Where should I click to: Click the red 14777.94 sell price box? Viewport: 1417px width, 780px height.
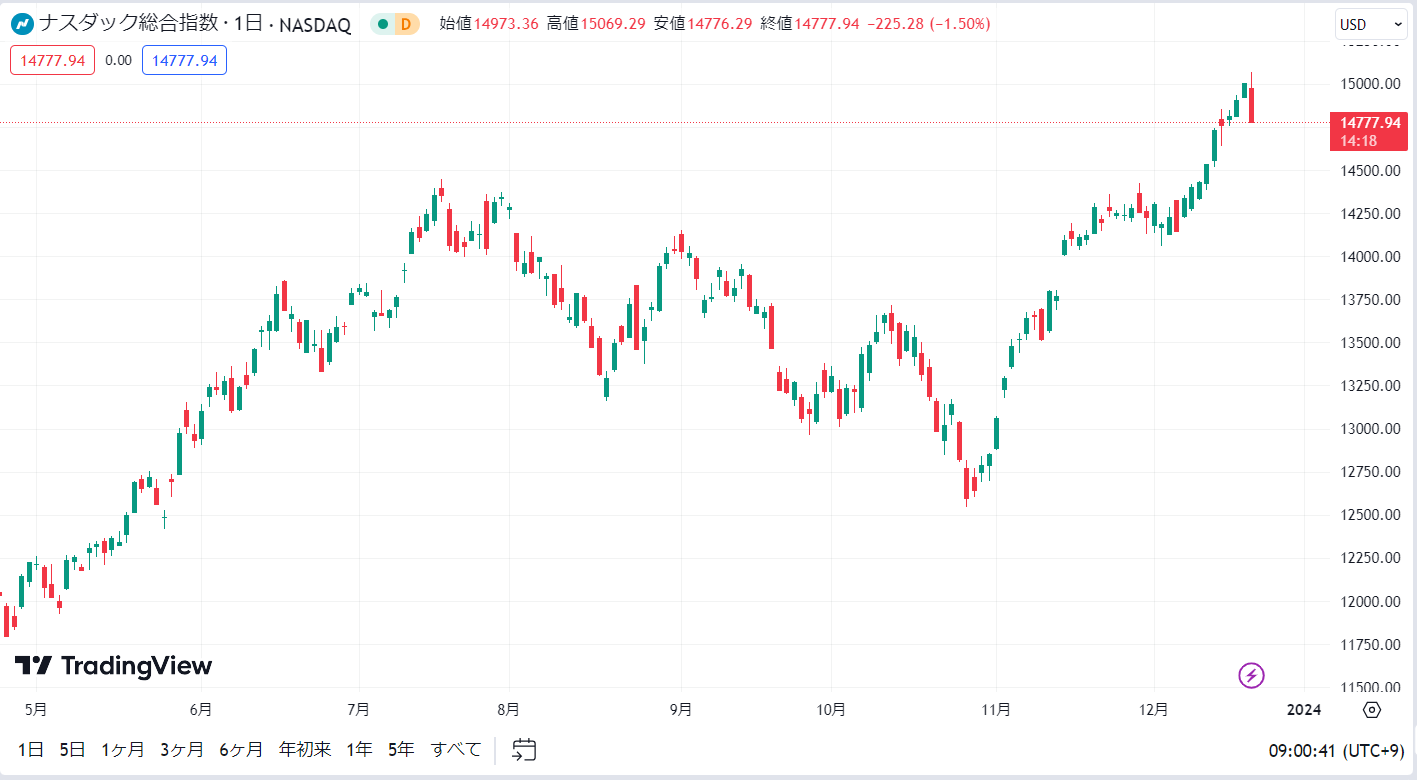(52, 60)
